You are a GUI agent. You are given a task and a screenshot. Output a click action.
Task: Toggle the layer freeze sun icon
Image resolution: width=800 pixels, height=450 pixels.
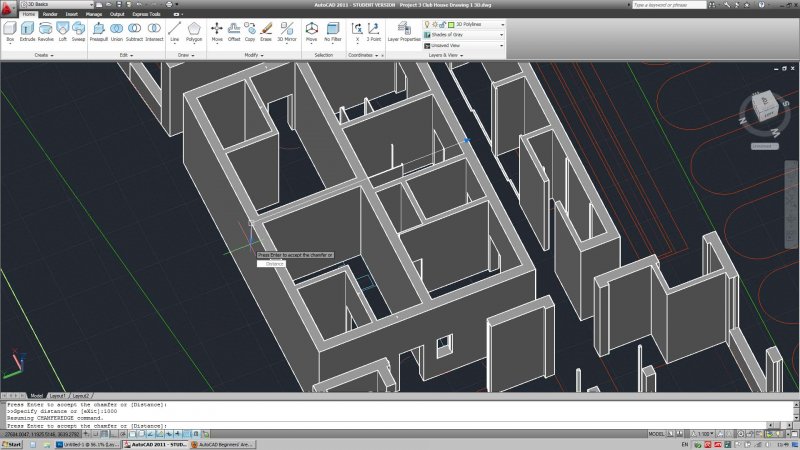(x=434, y=22)
